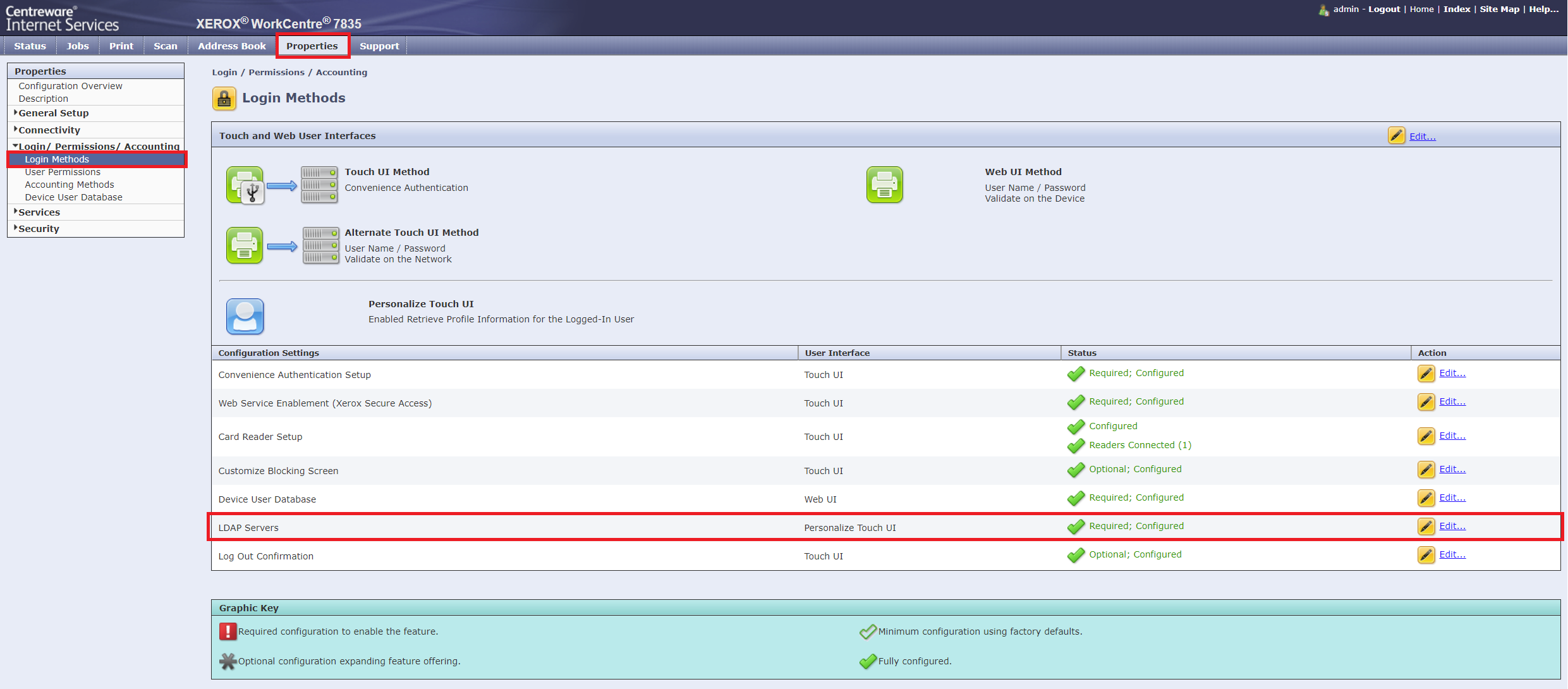Click Alternate Touch UI Method server icon
Screen dimensions: 1568x689
point(320,246)
